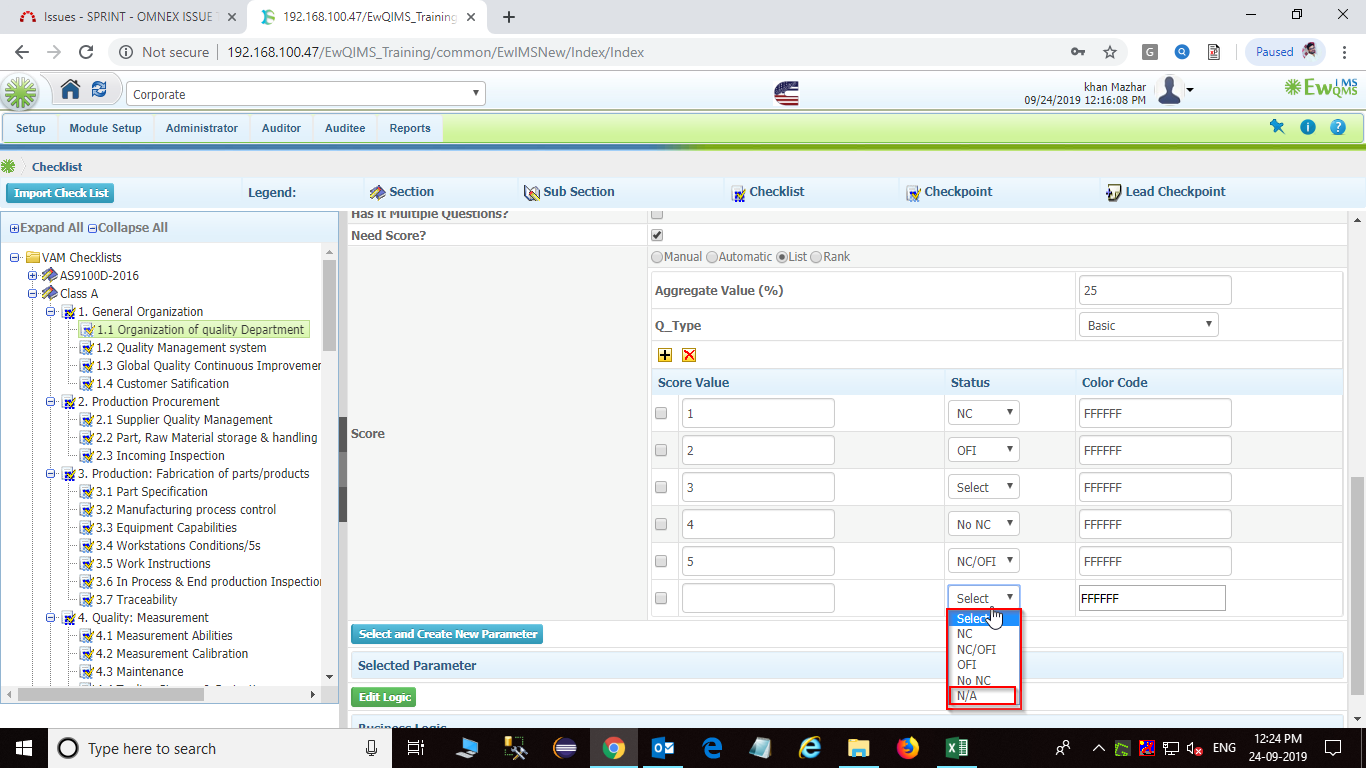Open Outlook from the taskbar
The width and height of the screenshot is (1366, 768).
pyautogui.click(x=663, y=748)
